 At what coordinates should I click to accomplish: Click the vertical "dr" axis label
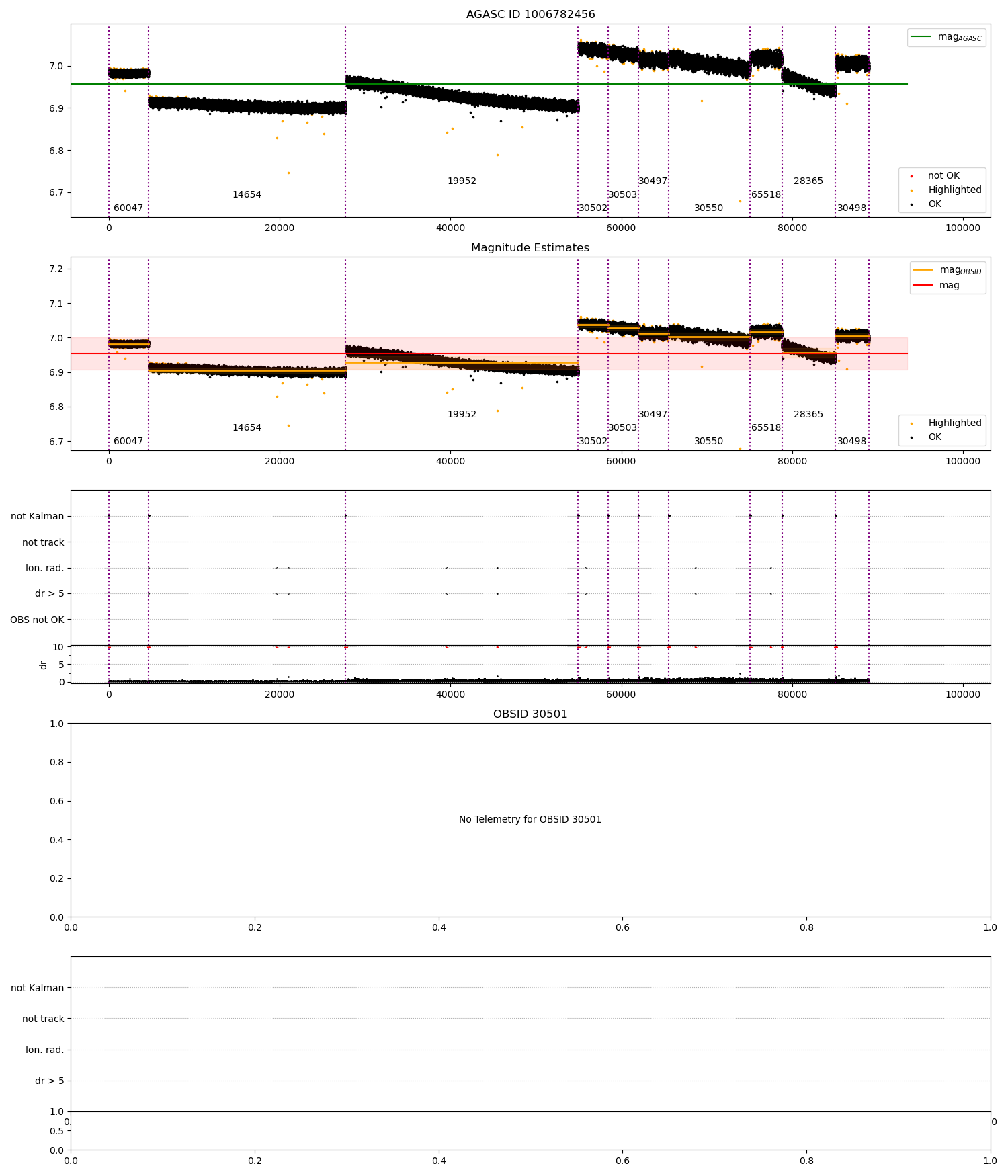click(44, 665)
